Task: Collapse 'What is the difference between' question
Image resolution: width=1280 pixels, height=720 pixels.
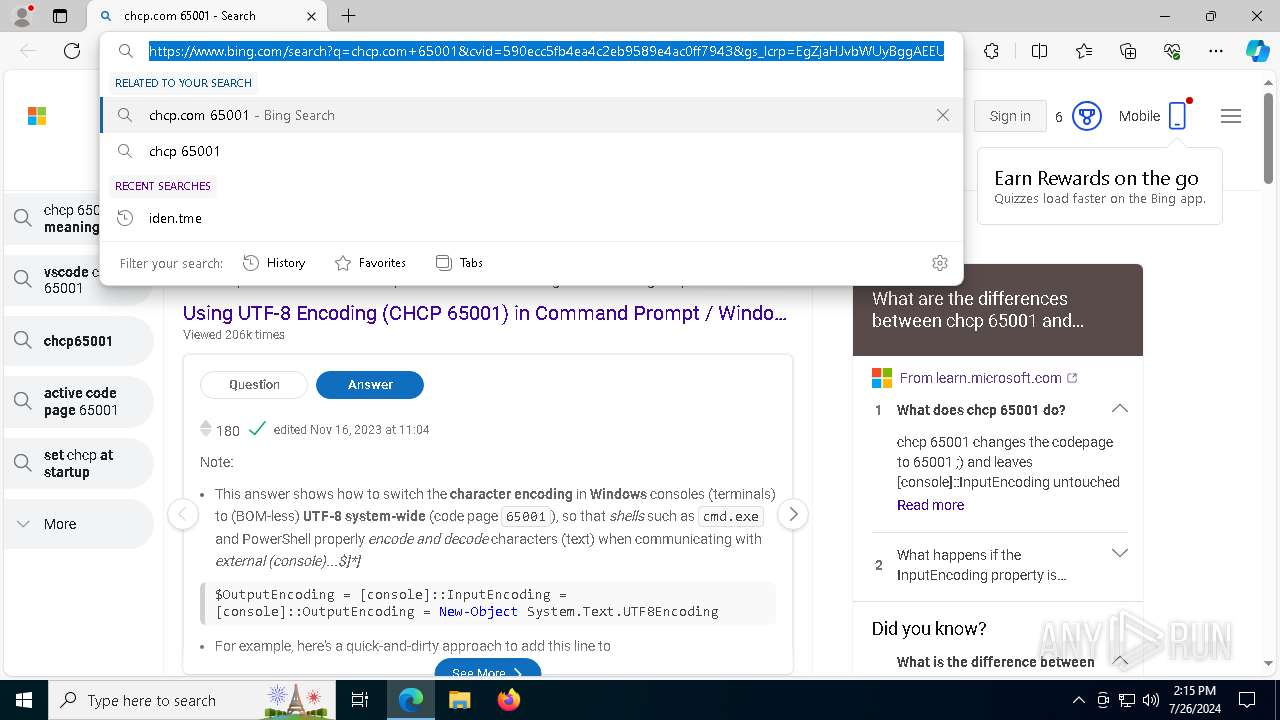Action: [1120, 661]
